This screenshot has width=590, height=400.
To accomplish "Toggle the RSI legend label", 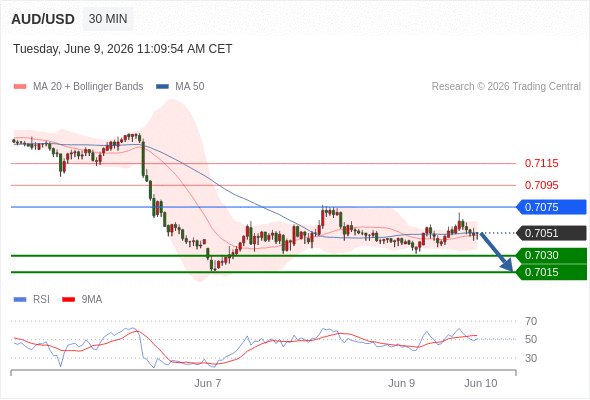I will pos(41,300).
